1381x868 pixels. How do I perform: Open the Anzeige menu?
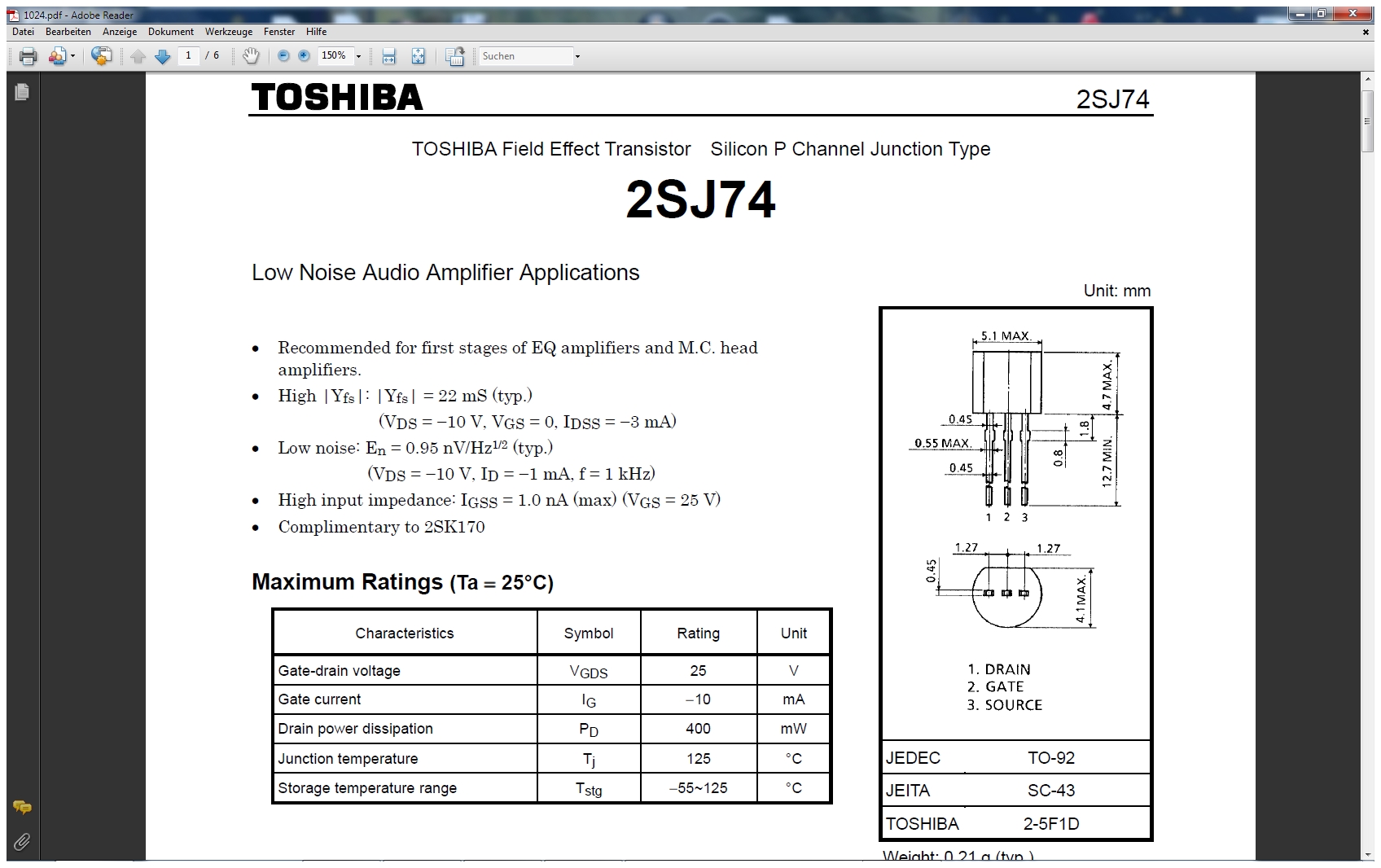120,32
